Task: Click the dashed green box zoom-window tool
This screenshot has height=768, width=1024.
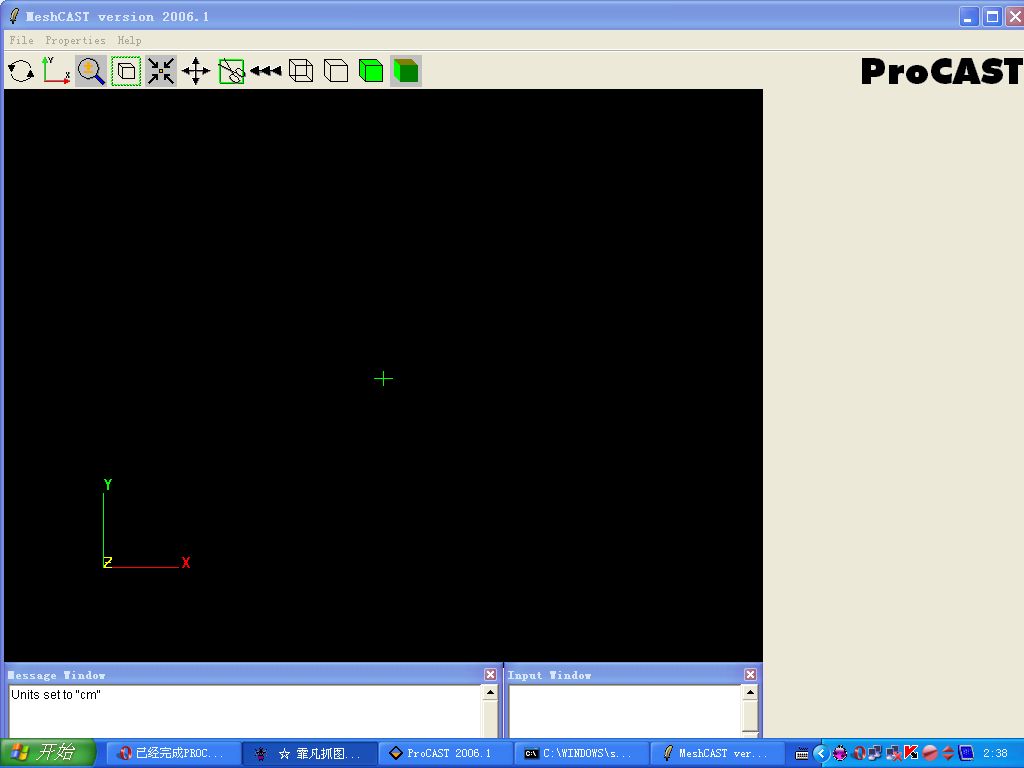Action: click(126, 71)
